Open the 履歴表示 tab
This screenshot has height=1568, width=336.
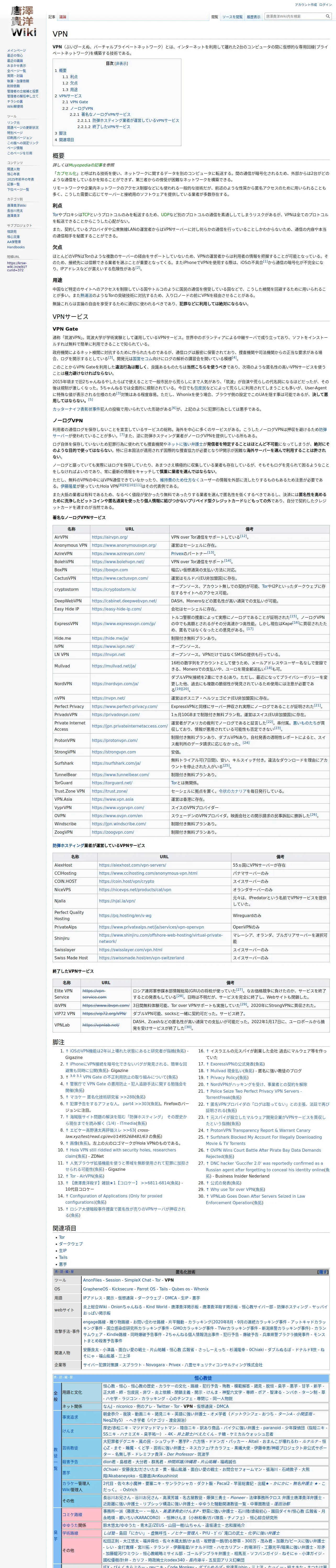click(x=253, y=17)
